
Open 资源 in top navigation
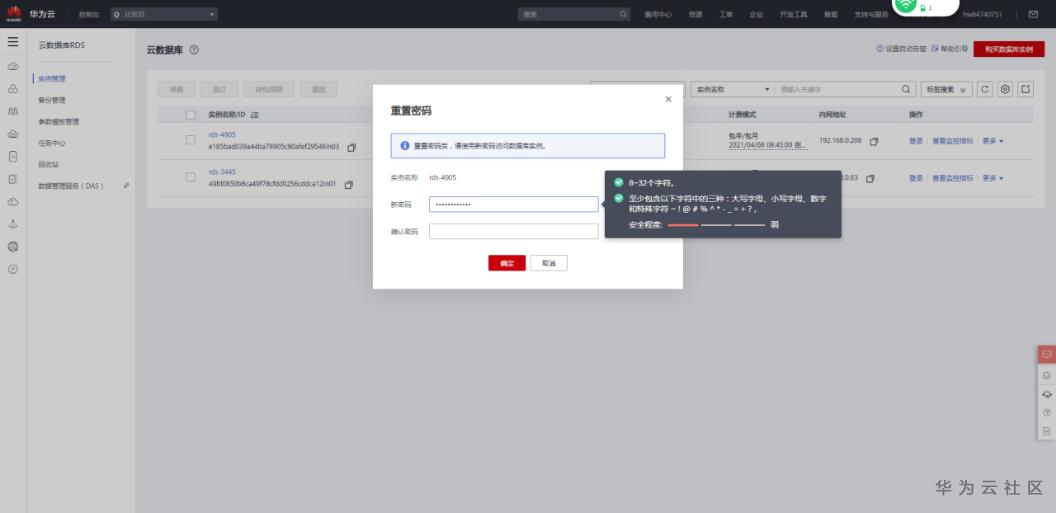coord(695,14)
